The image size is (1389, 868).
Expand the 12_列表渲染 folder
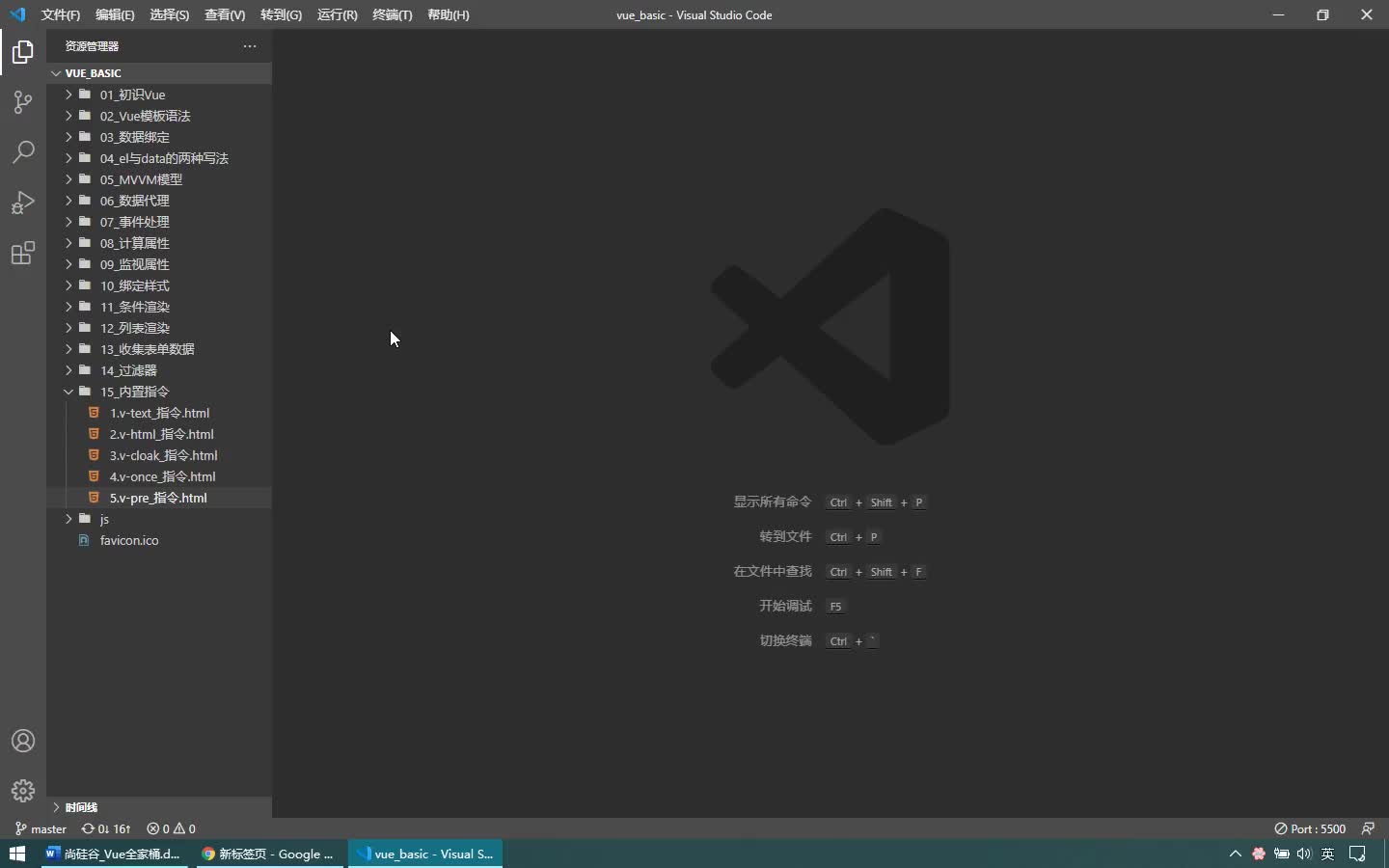(x=159, y=328)
